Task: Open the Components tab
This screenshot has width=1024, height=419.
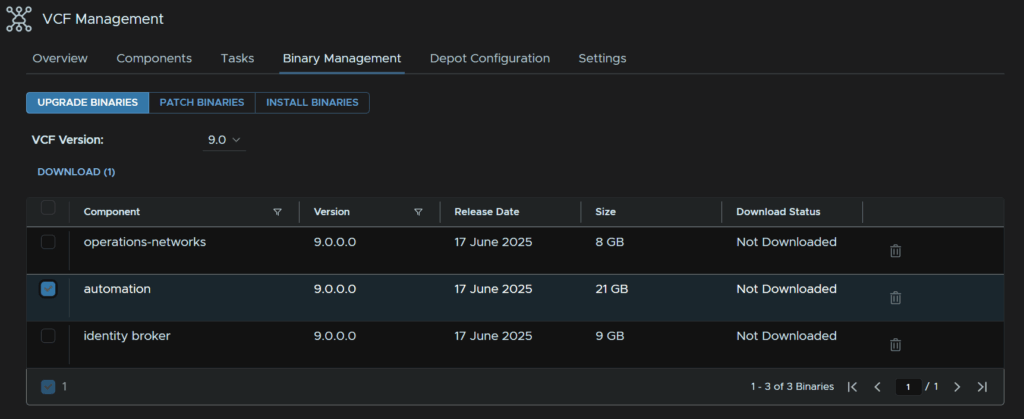Action: coord(154,58)
